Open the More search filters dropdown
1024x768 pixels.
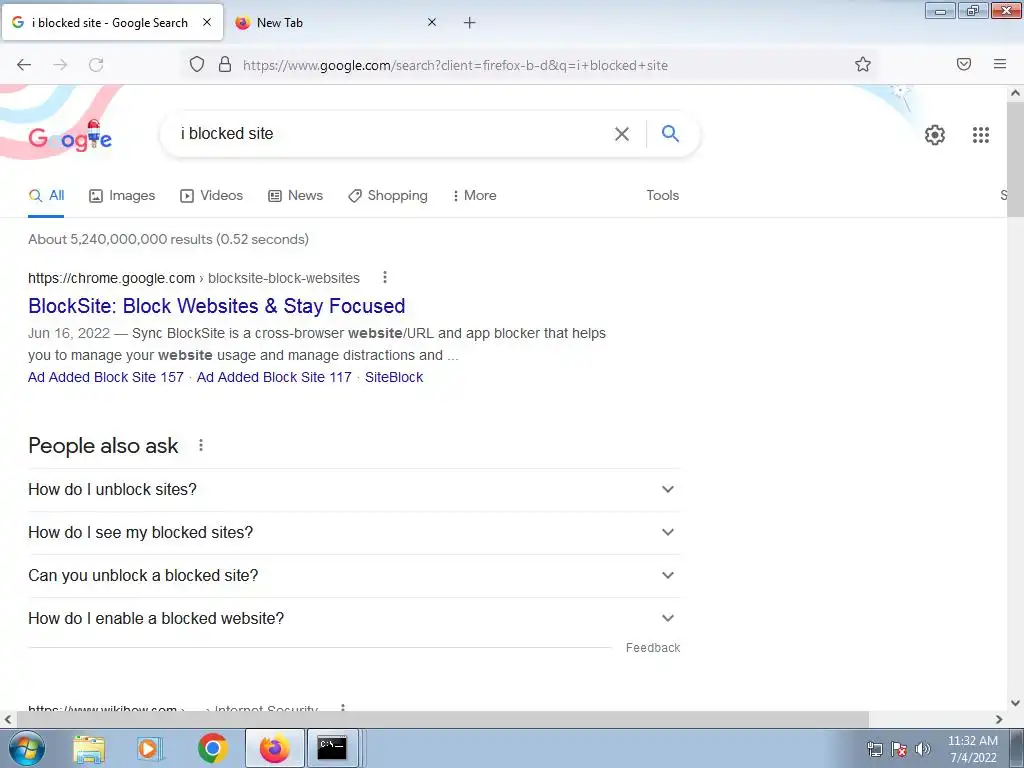point(474,195)
